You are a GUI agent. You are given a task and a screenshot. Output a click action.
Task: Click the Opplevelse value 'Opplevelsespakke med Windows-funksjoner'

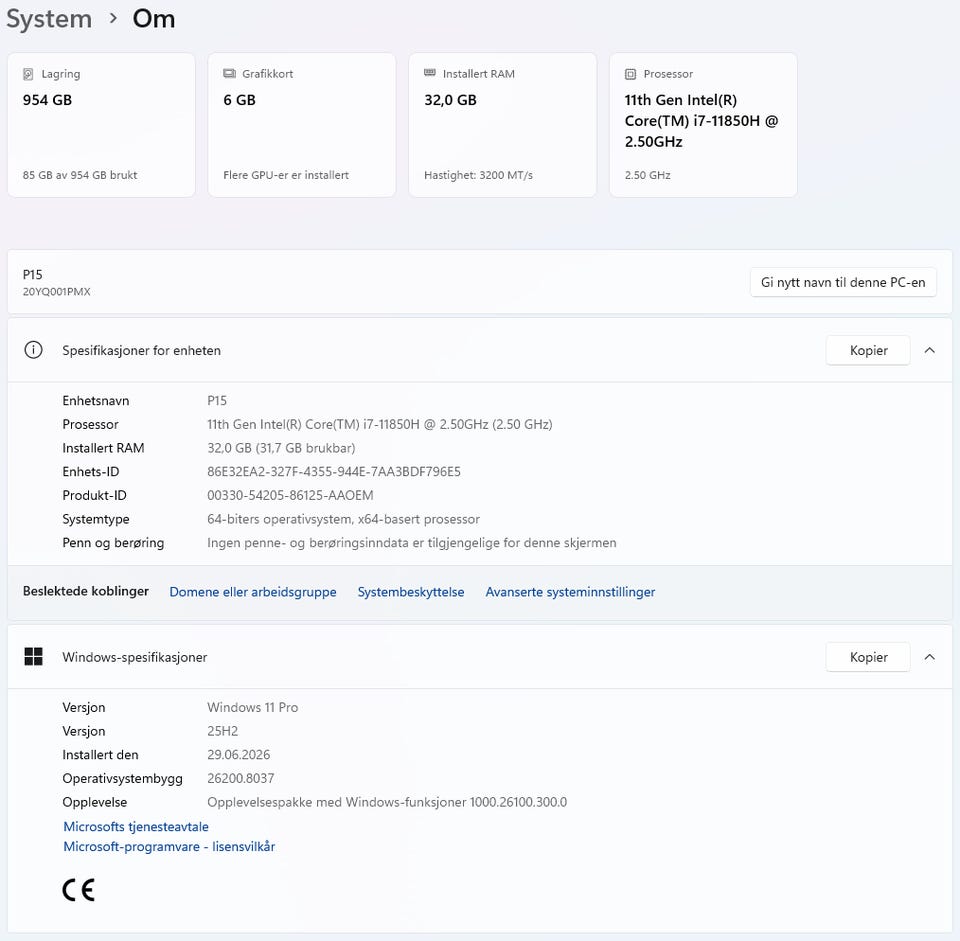click(x=337, y=803)
